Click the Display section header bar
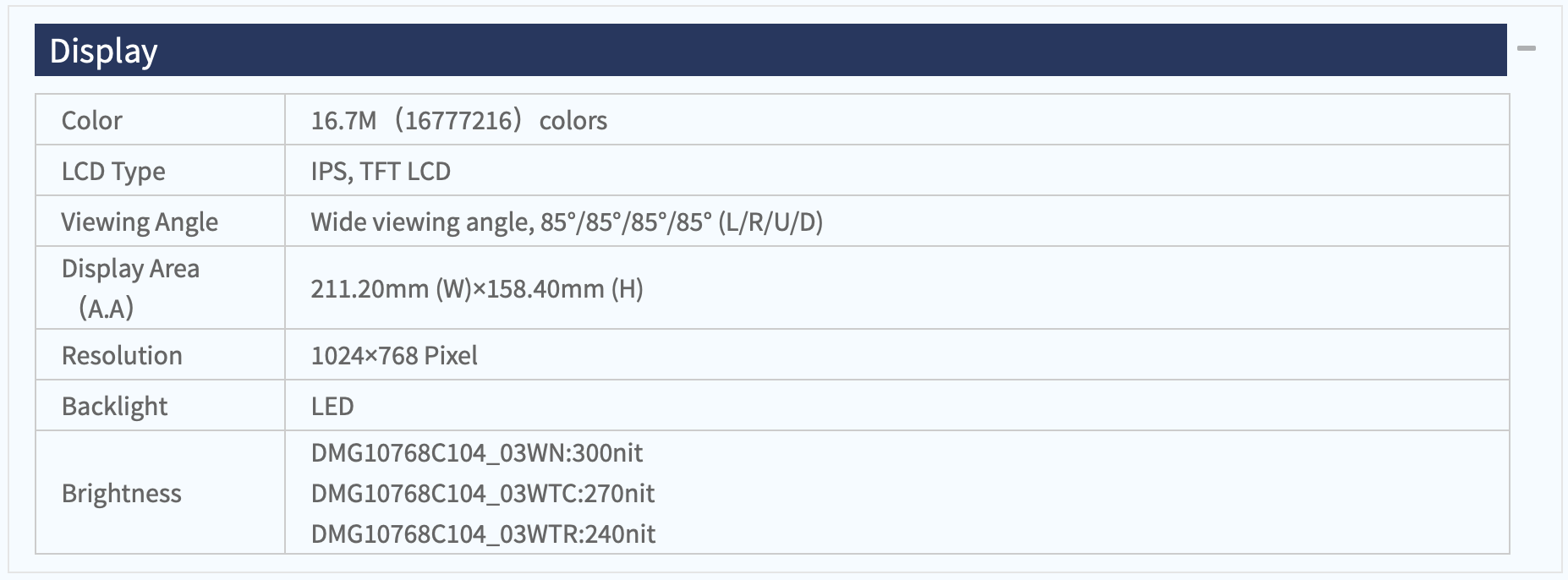 point(770,50)
